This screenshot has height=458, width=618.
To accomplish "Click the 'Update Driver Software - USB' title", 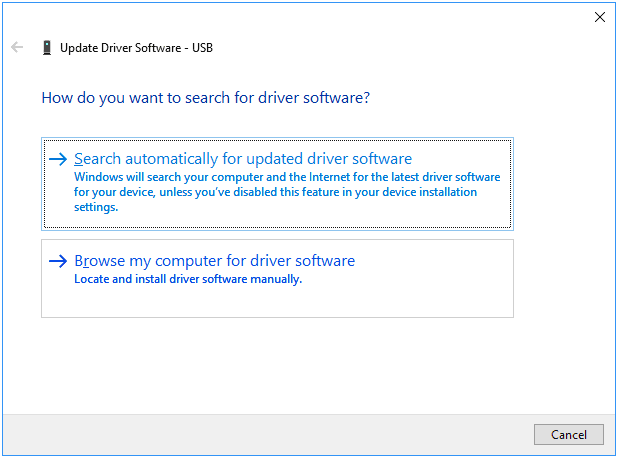I will 136,48.
